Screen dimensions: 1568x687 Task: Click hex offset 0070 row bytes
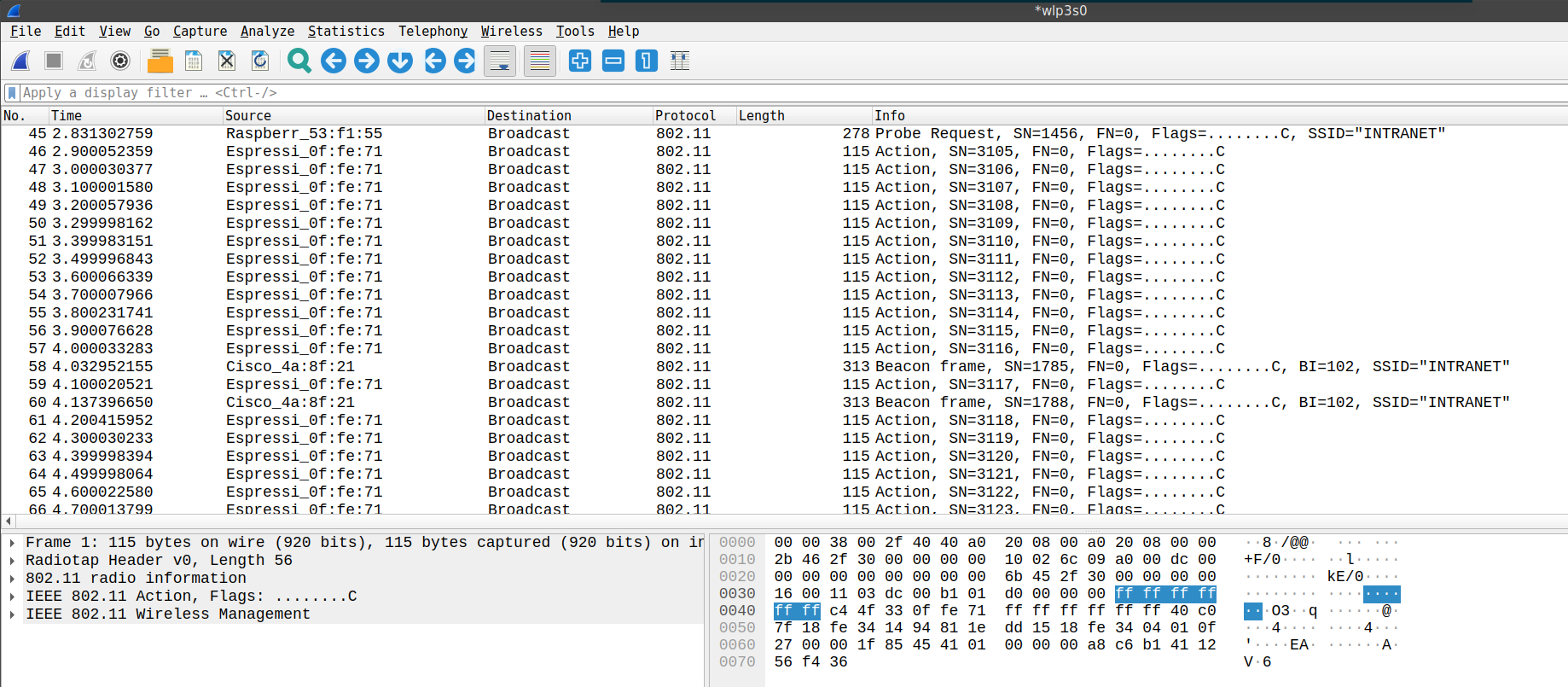tap(810, 662)
